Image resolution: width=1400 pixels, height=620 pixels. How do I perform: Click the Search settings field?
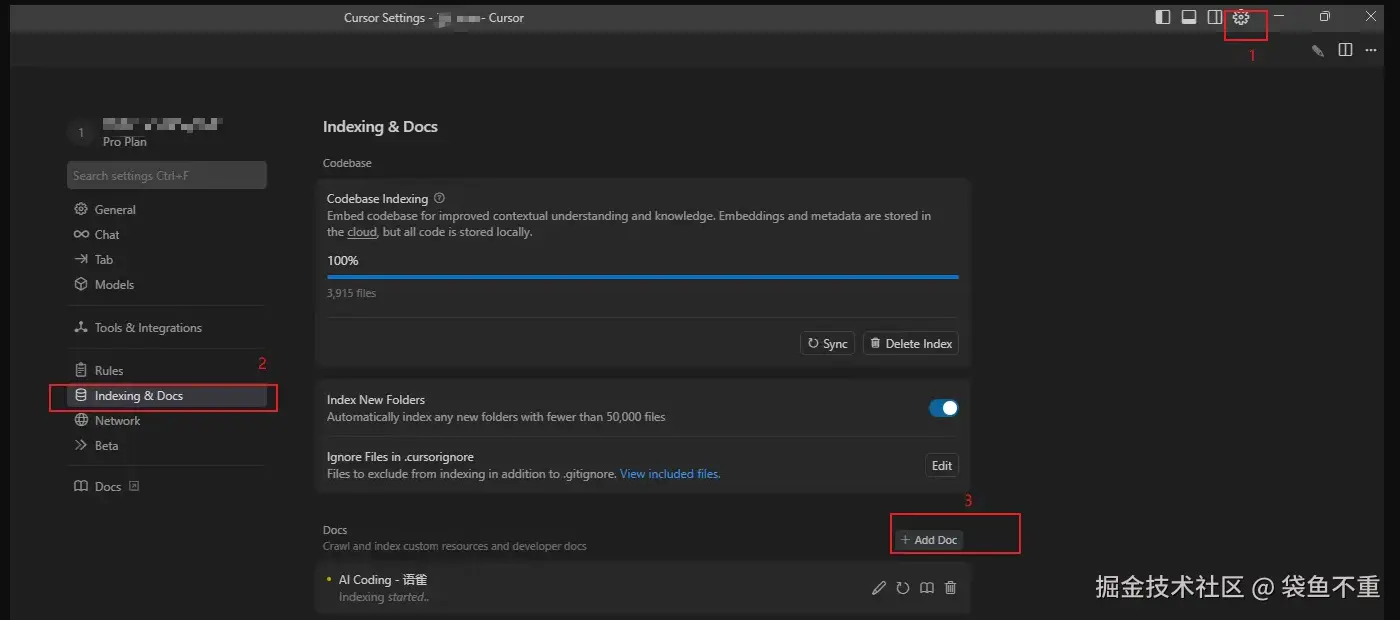point(167,175)
